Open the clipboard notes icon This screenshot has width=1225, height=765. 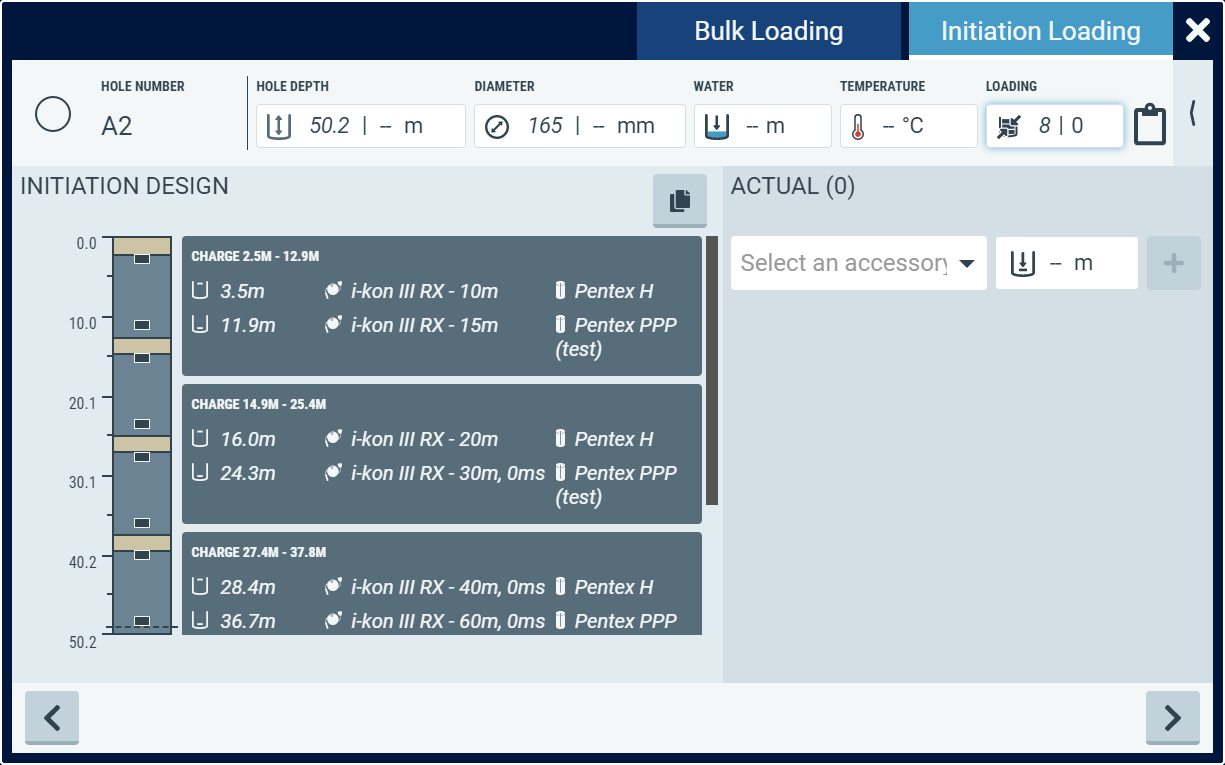tap(1150, 125)
